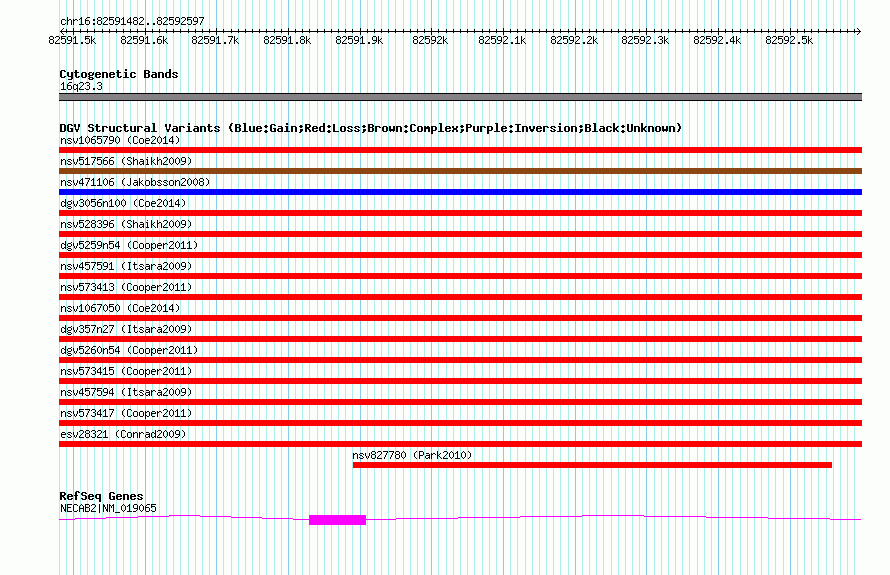Select the magenta NECAB2 exon block
This screenshot has width=890, height=575.
[x=337, y=519]
